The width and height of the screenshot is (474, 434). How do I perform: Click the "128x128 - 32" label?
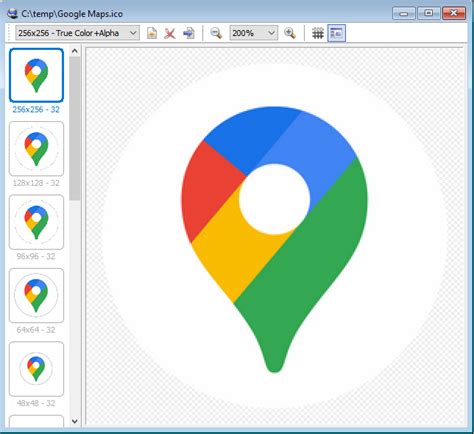click(36, 183)
